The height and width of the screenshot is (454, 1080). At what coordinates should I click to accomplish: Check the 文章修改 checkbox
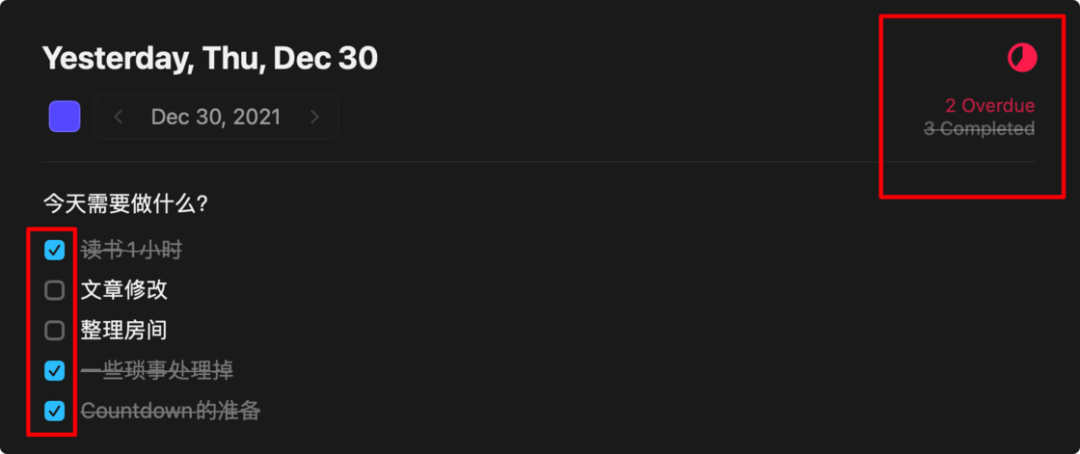pos(55,291)
